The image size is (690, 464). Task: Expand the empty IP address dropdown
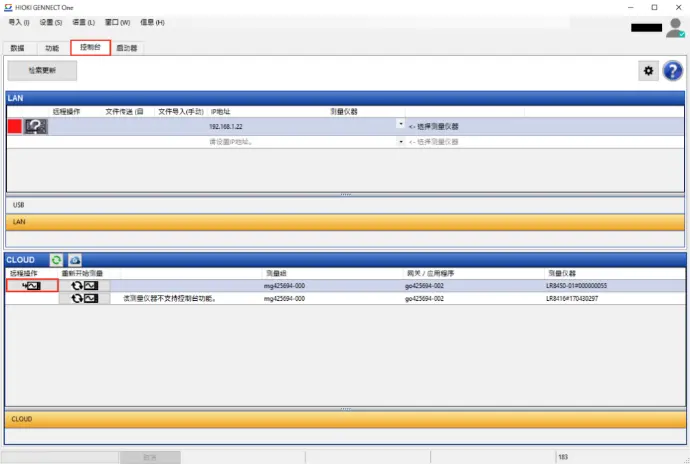pyautogui.click(x=400, y=142)
